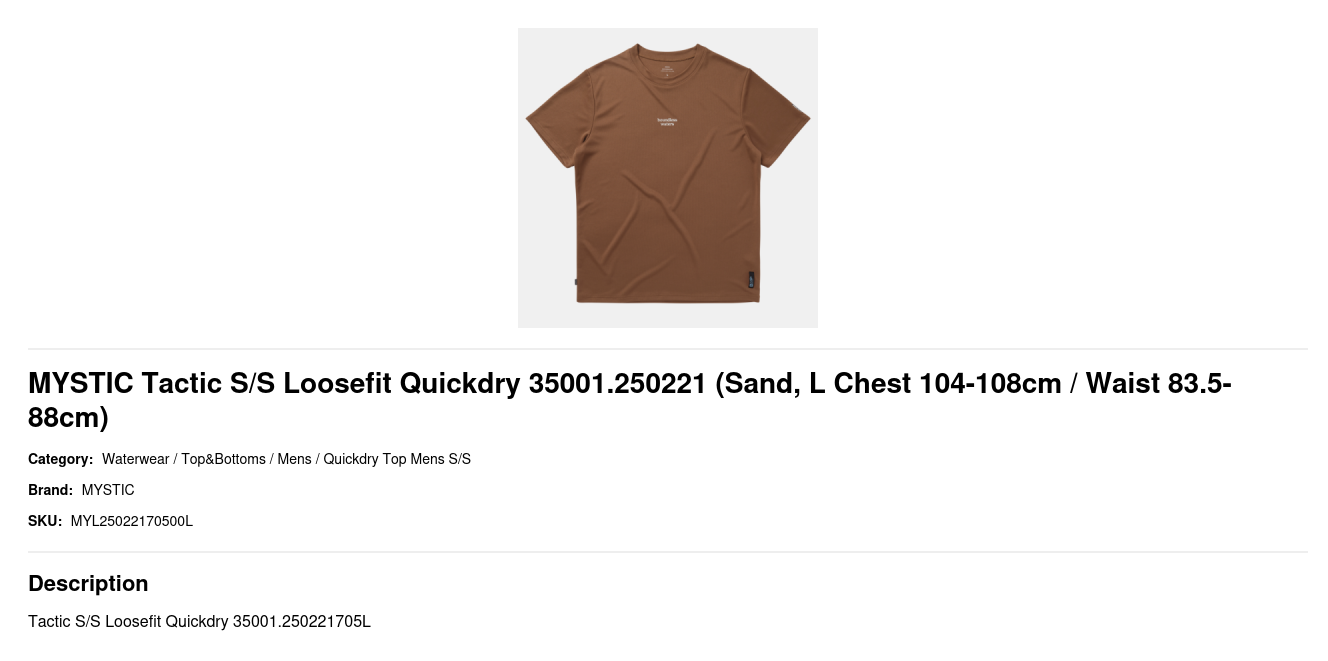Click the Description heading
Screen dimensions: 1328x661
[88, 584]
